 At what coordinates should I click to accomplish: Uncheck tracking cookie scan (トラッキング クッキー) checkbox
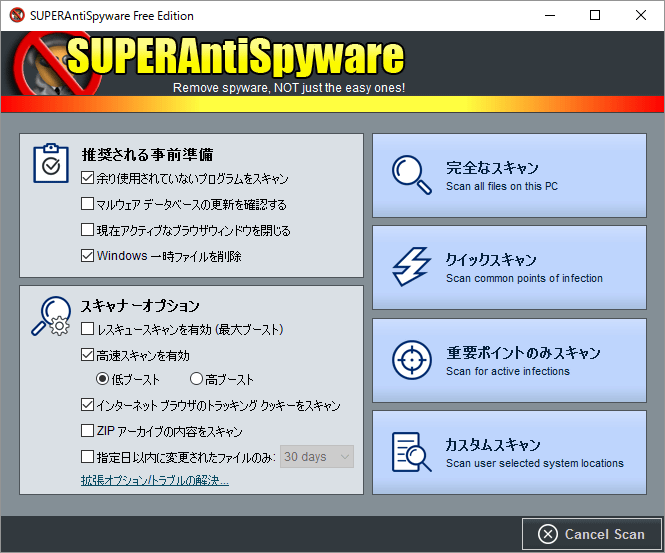pos(87,405)
